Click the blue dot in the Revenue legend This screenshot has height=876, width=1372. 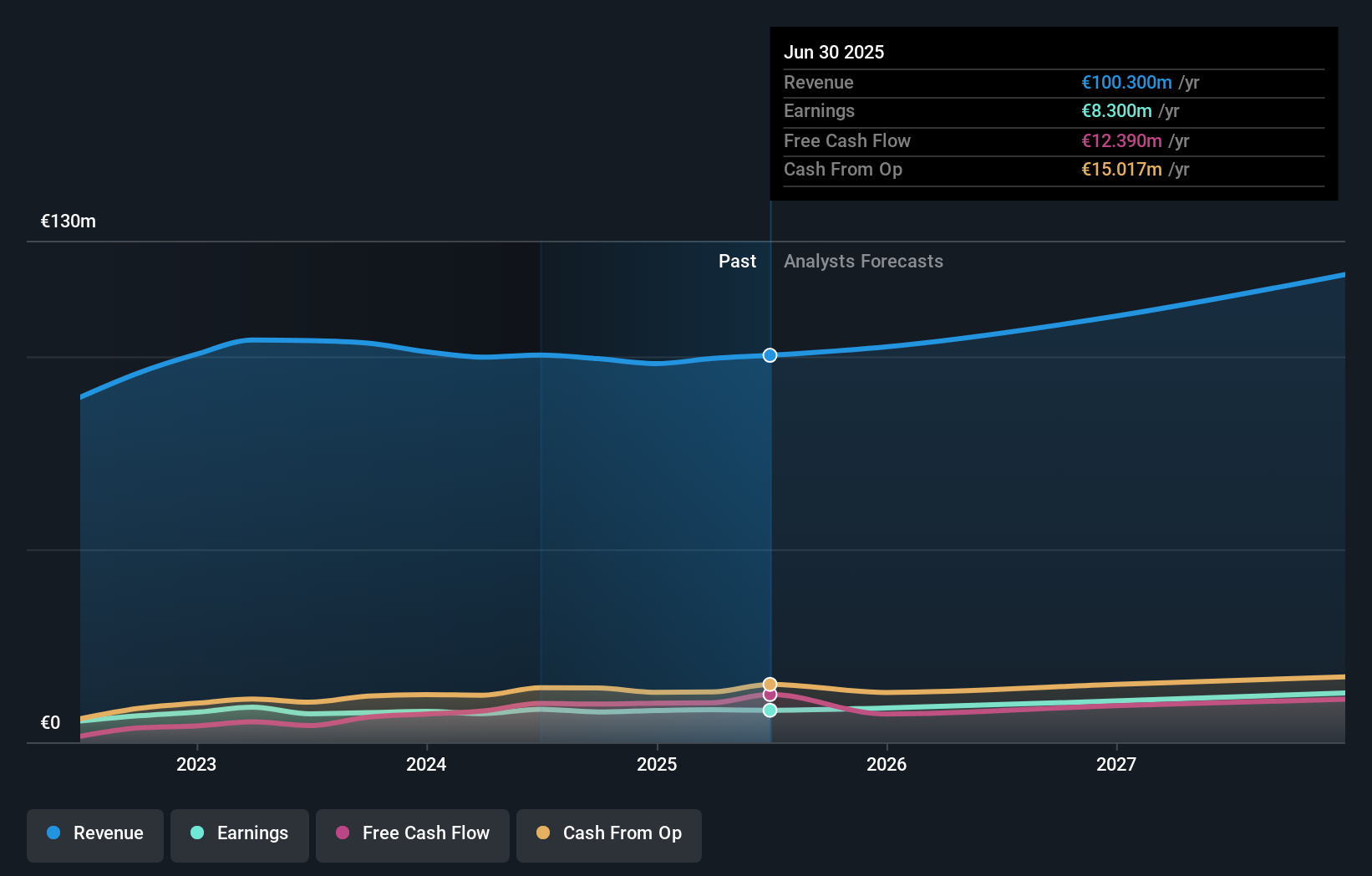(53, 833)
